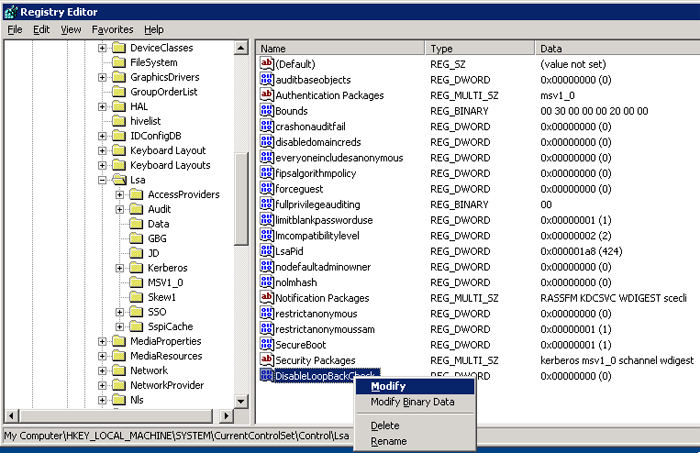Expand the AccessProviders subkey
This screenshot has height=453, width=700.
[120, 195]
